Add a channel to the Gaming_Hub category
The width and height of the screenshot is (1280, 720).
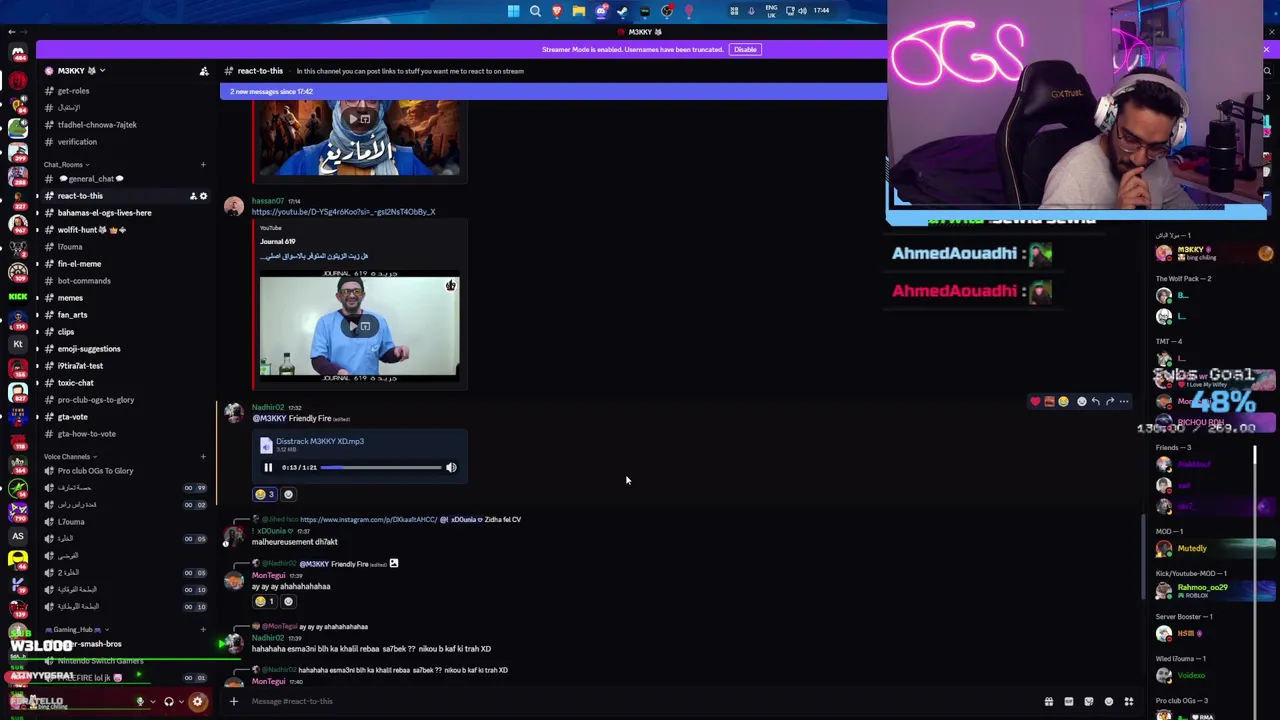pyautogui.click(x=203, y=630)
